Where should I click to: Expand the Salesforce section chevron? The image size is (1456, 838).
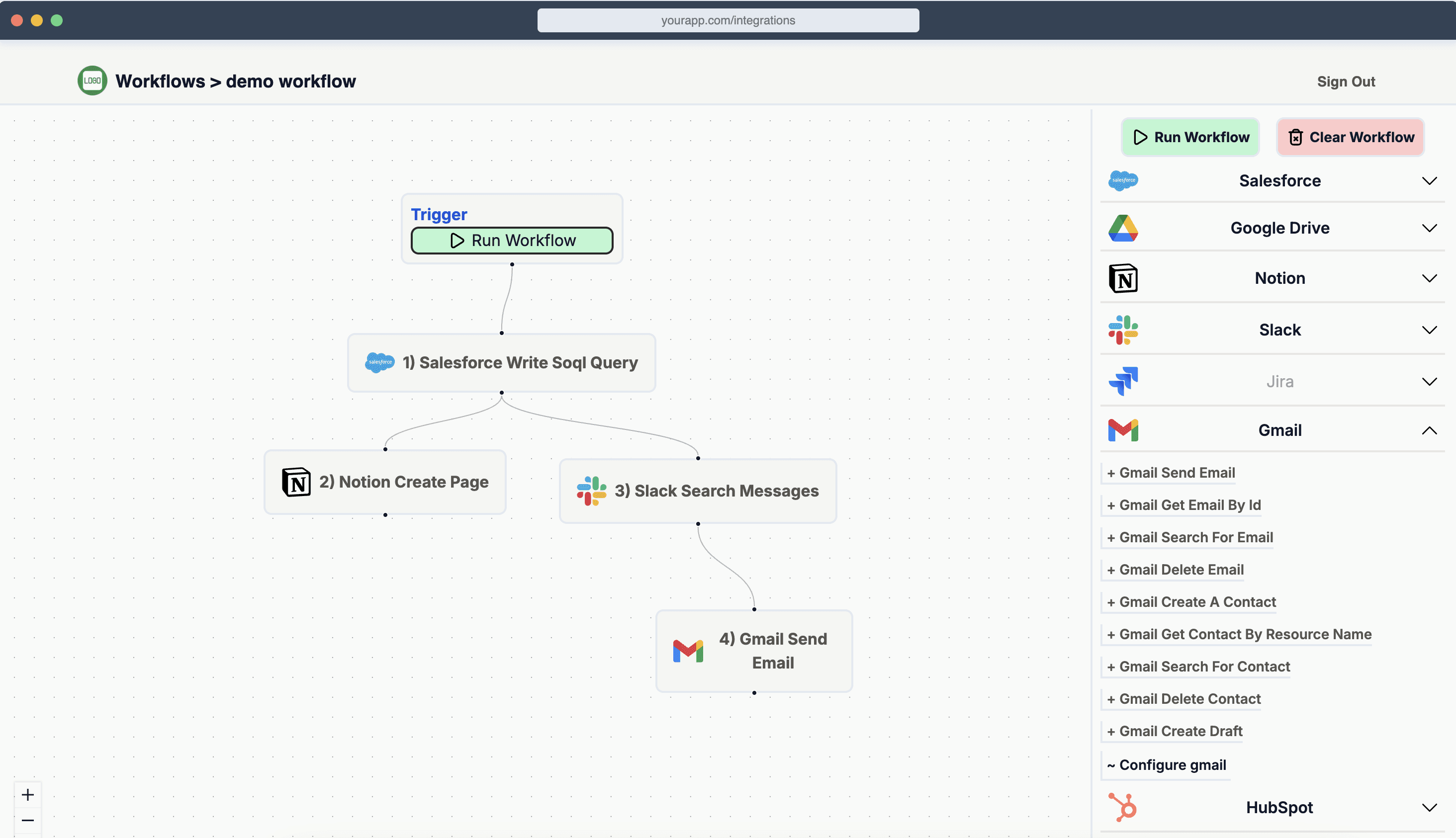[x=1429, y=181]
